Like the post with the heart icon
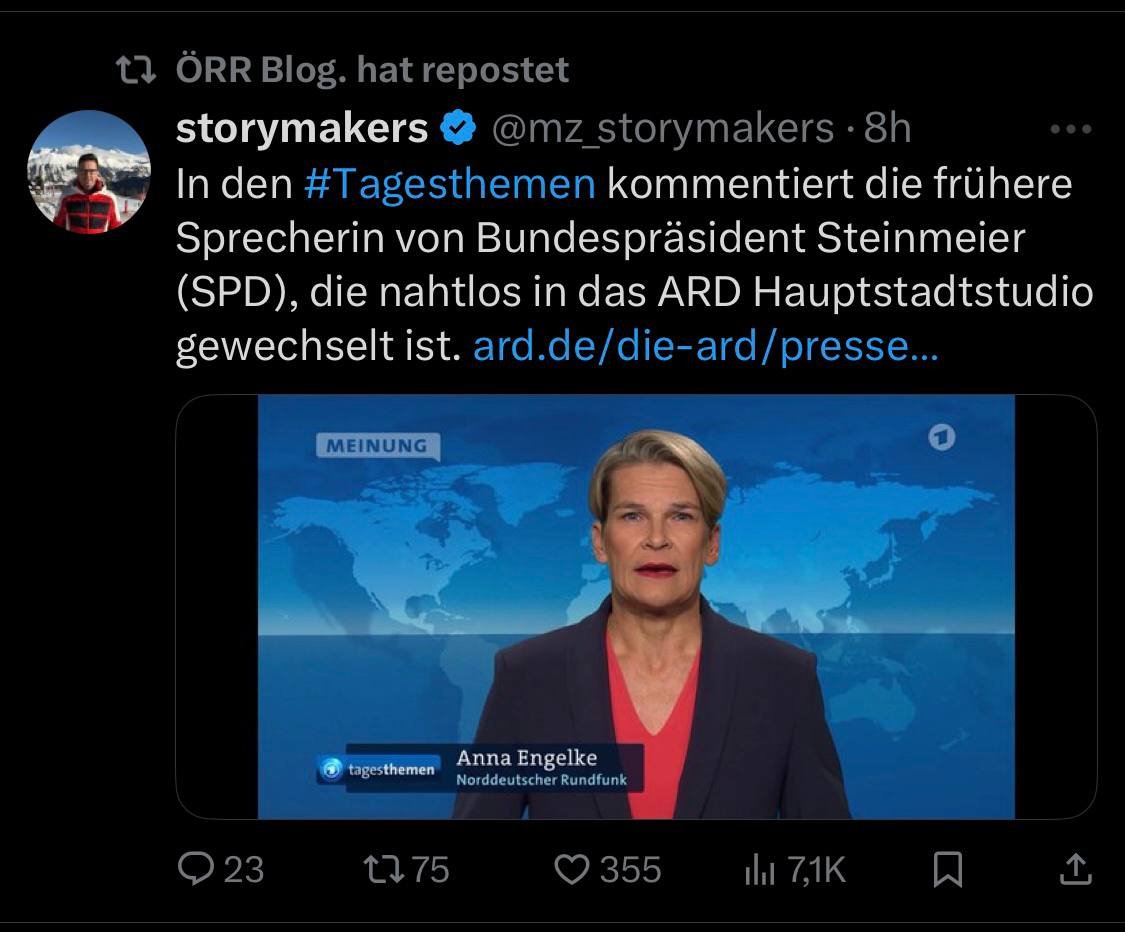Screen dimensions: 1125x932 tap(574, 869)
